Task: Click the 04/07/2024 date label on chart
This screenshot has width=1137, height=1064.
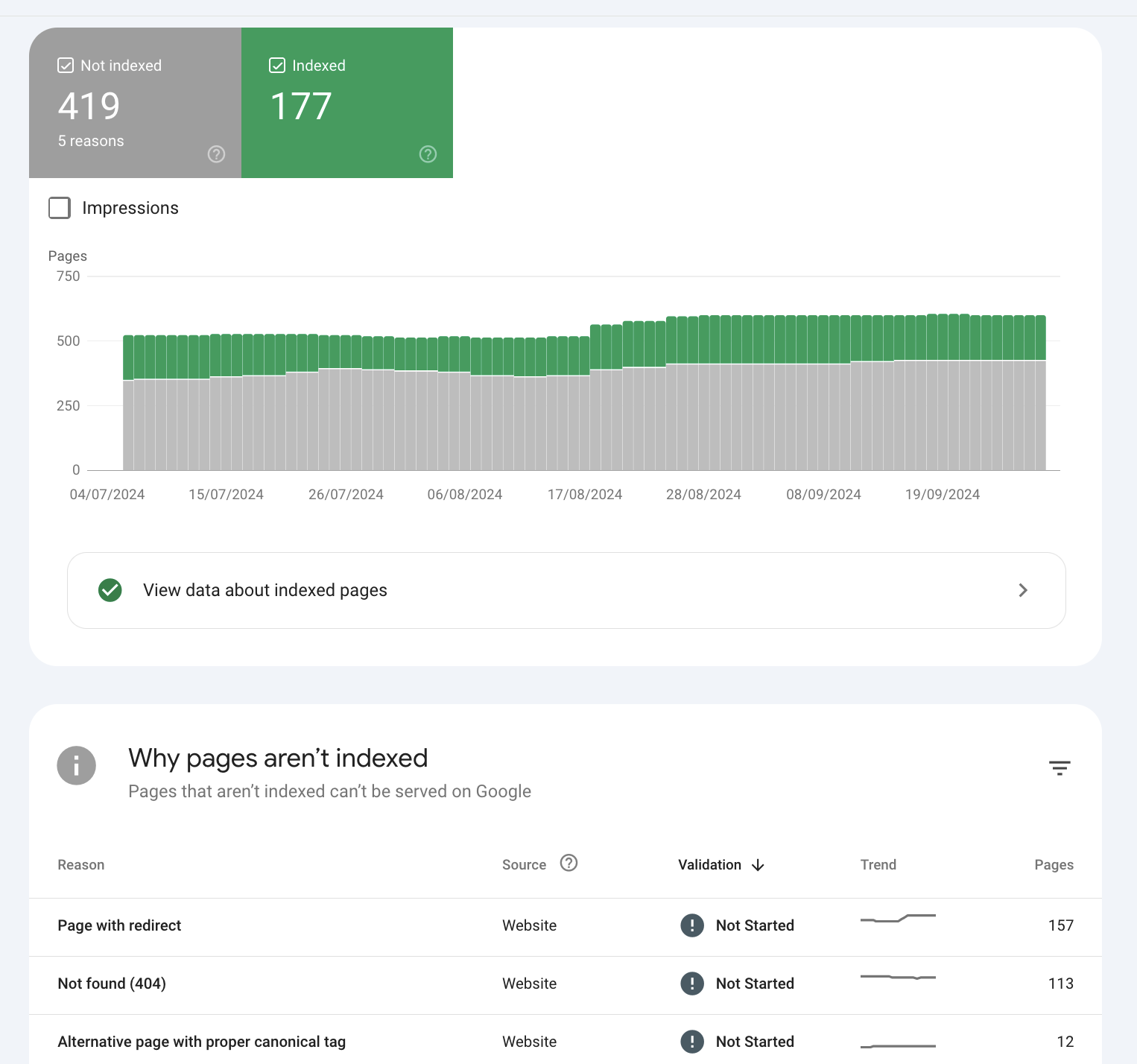Action: pos(107,495)
